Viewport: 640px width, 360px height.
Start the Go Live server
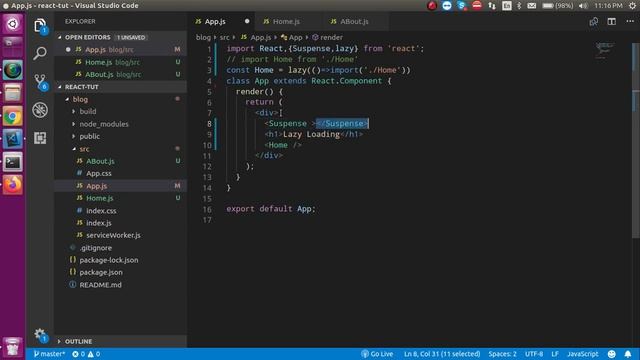click(x=377, y=354)
